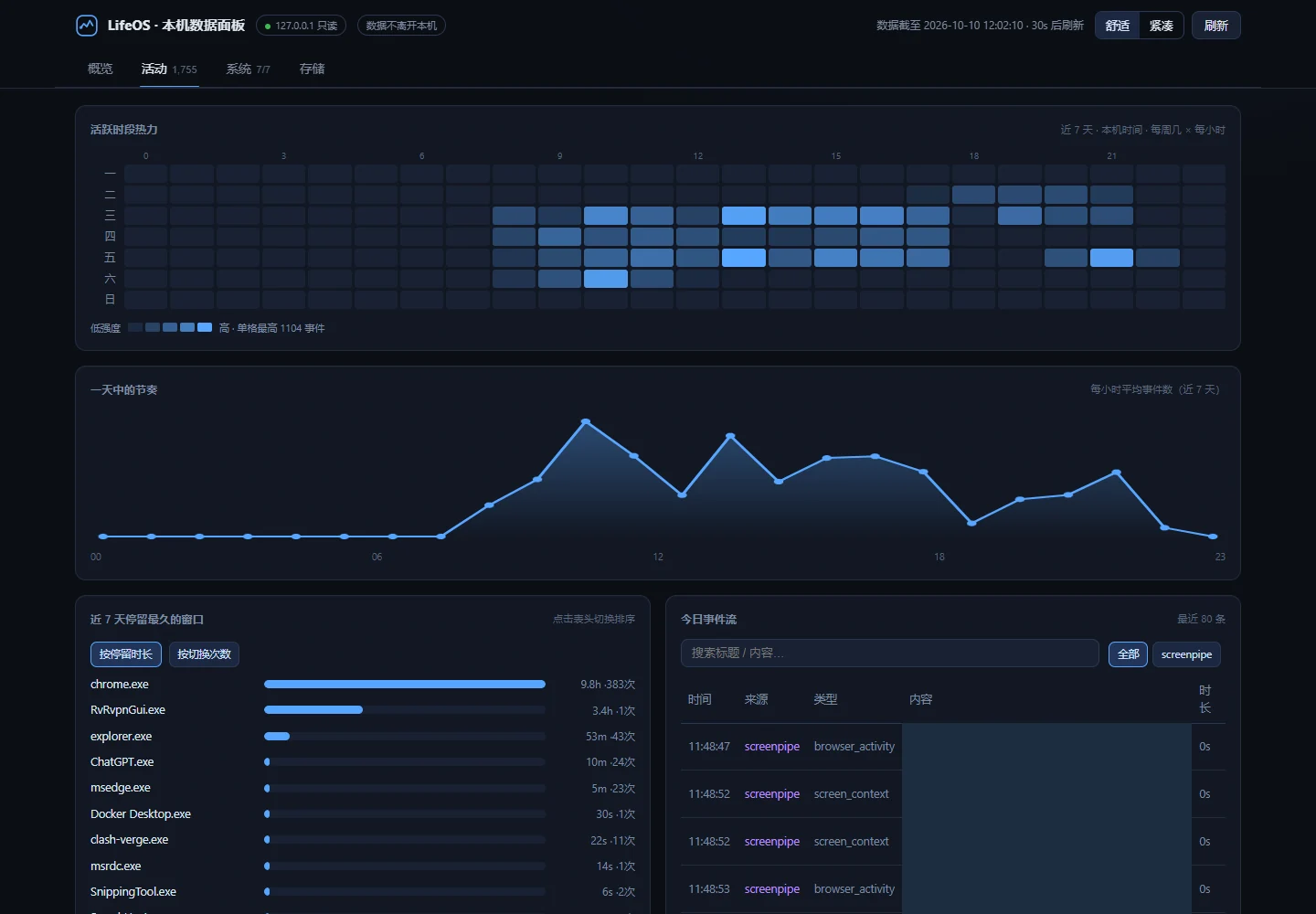This screenshot has width=1316, height=914.
Task: Click the bright heatmap cell for 五 at hour 21
Action: pyautogui.click(x=1111, y=258)
